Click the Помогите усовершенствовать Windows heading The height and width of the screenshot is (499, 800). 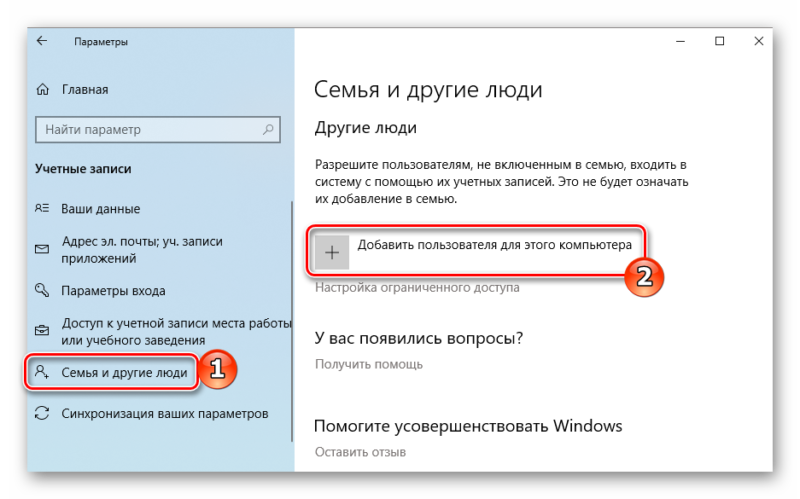coord(468,426)
